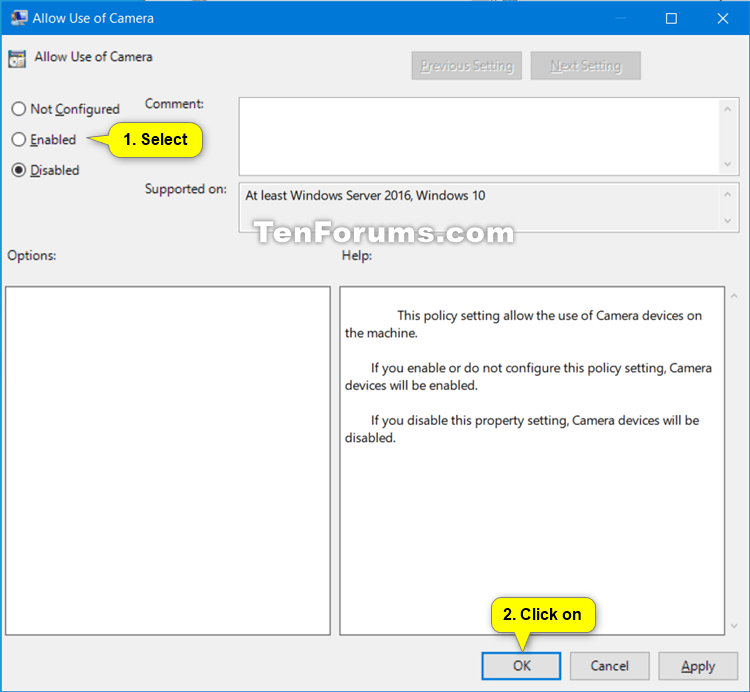Click Help pane scroll down arrow
This screenshot has width=750, height=692.
734,626
